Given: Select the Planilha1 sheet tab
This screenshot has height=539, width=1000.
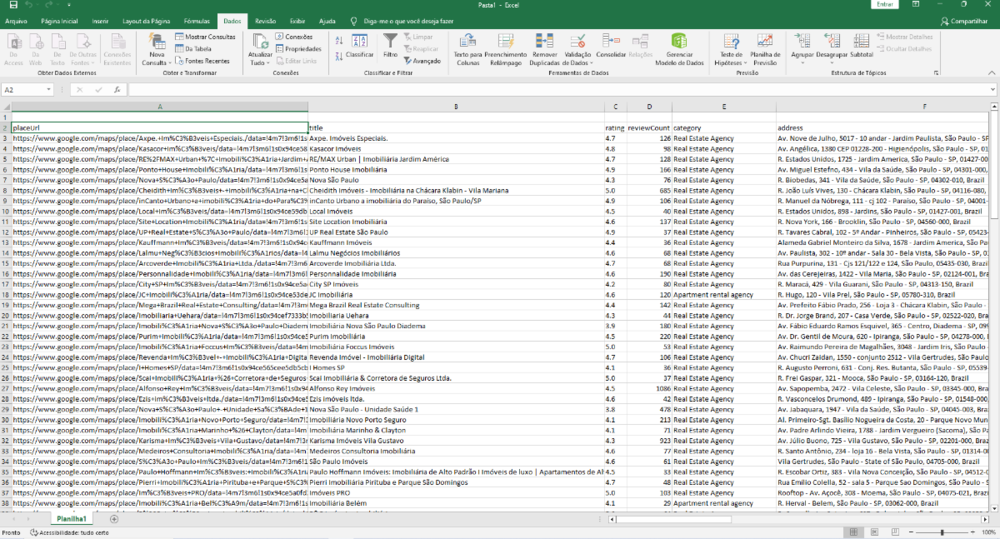Looking at the screenshot, I should pyautogui.click(x=71, y=519).
